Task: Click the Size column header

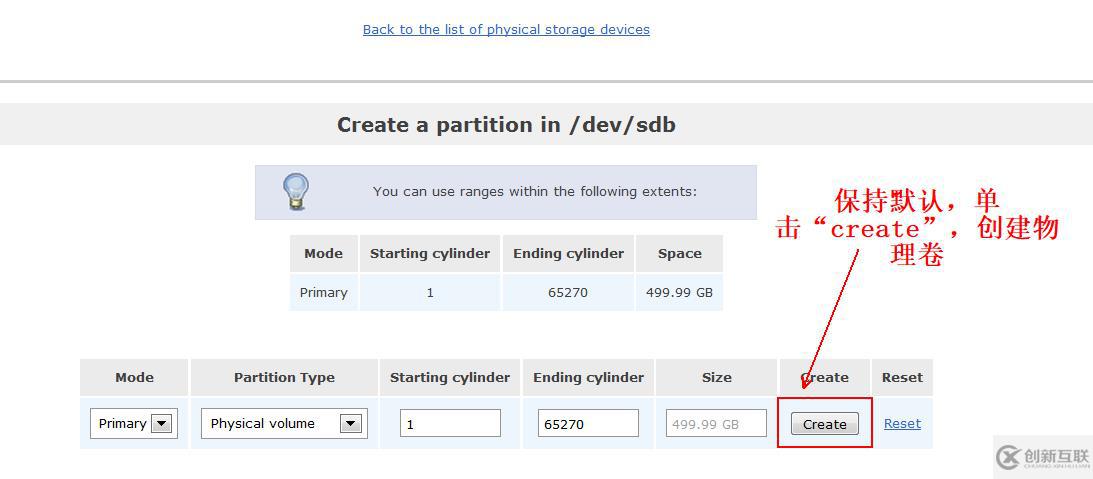Action: [x=716, y=378]
